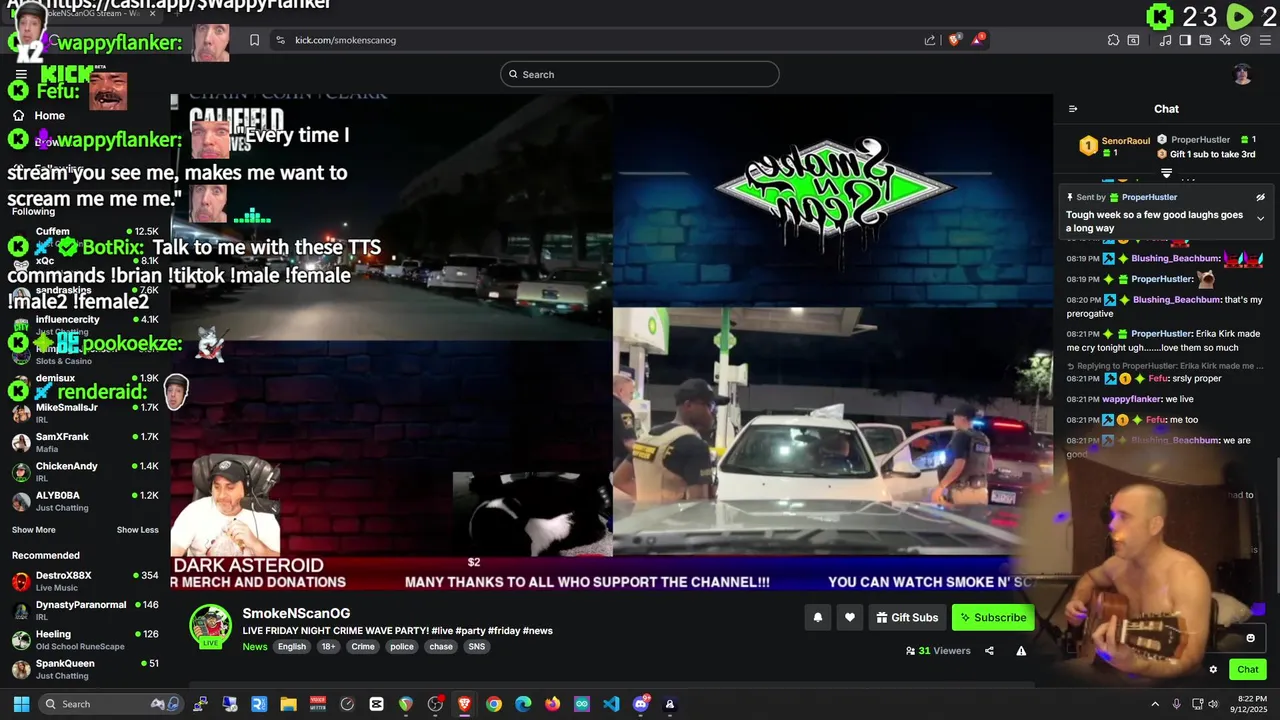Open ChickenAndy channel in sidebar
Screen dimensions: 1280x720
click(x=85, y=471)
